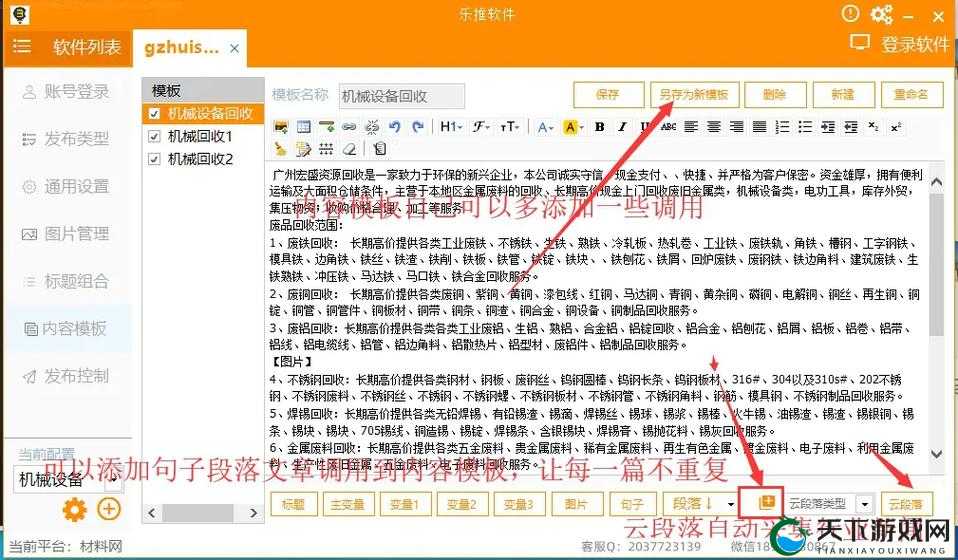Uncheck 机械设备回收 template checkbox

coord(154,114)
